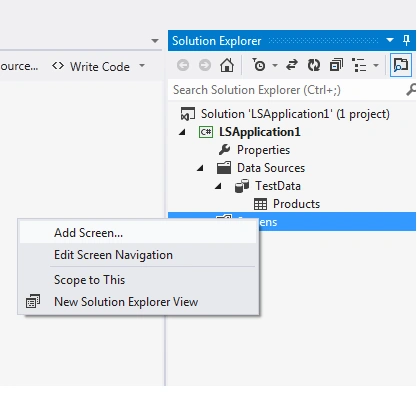The width and height of the screenshot is (417, 393).
Task: Select the highlighted Screens row
Action: [337, 222]
